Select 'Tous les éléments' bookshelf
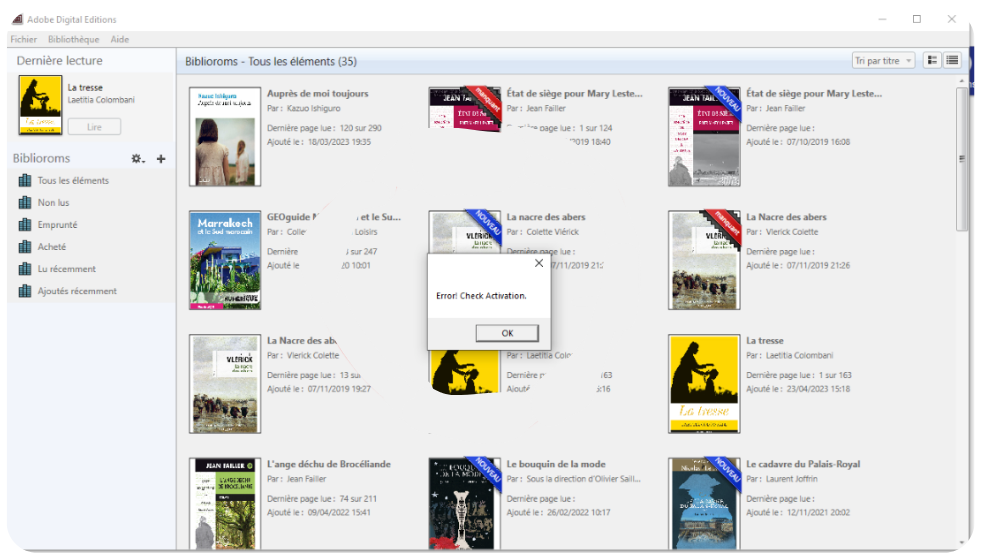 click(x=72, y=181)
